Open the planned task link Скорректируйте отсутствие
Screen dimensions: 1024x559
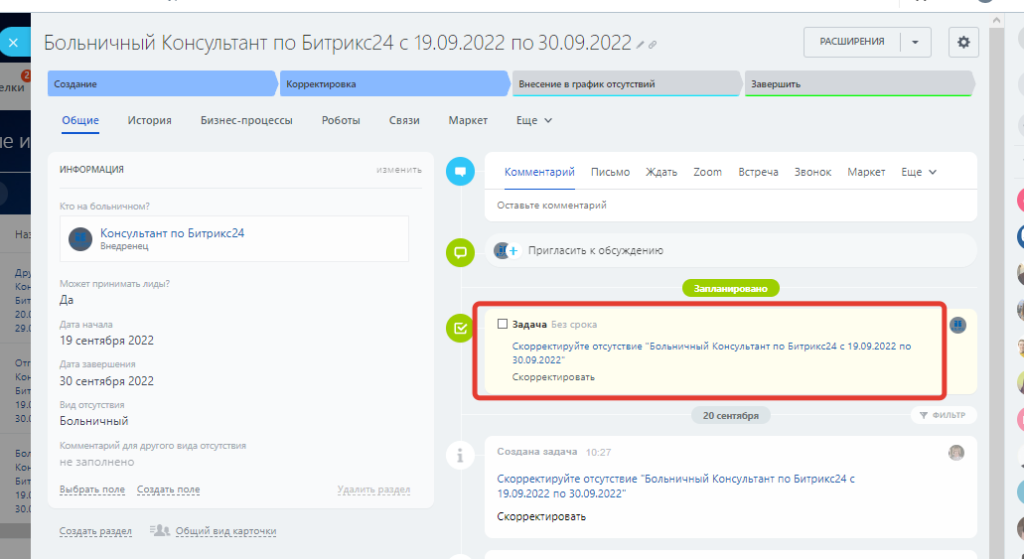click(x=711, y=353)
